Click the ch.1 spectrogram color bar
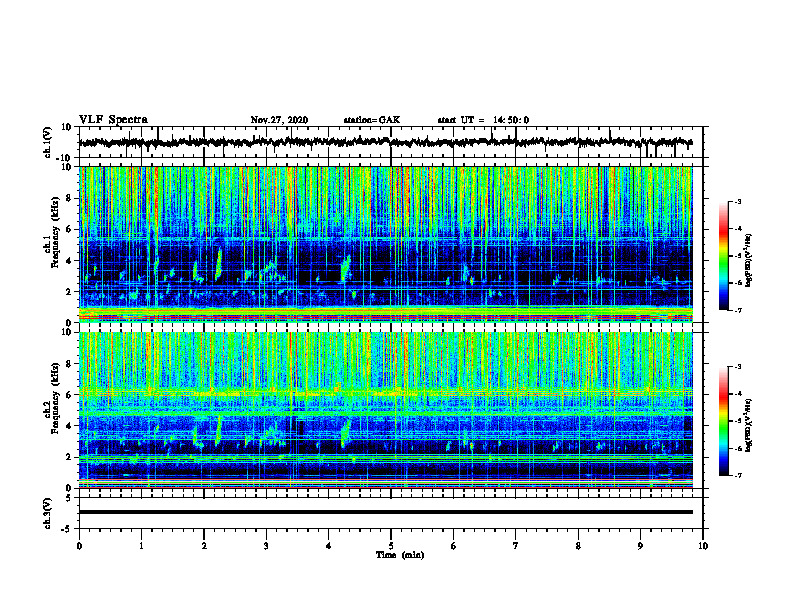792x612 pixels. [723, 256]
